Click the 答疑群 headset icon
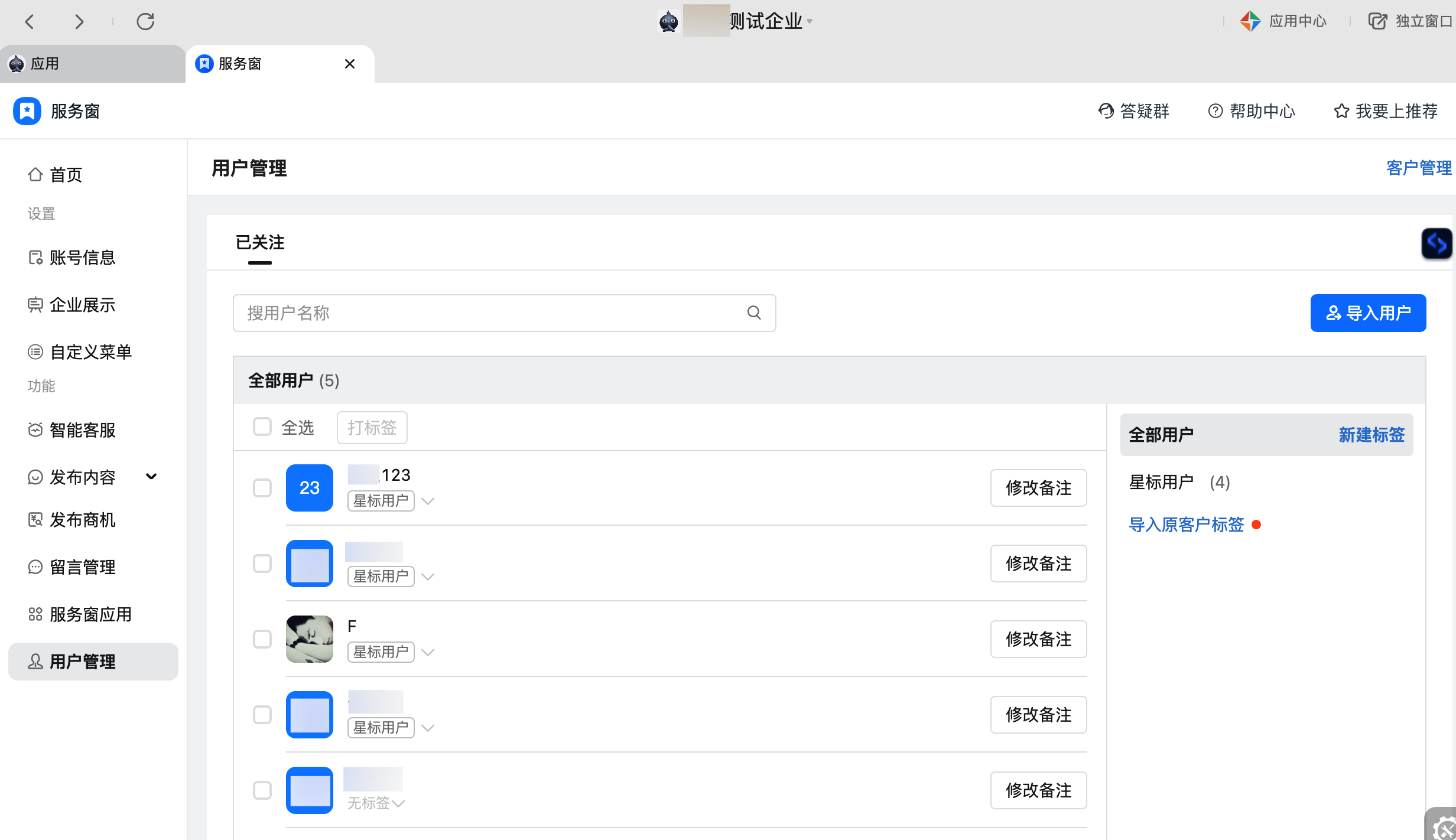 pos(1106,111)
